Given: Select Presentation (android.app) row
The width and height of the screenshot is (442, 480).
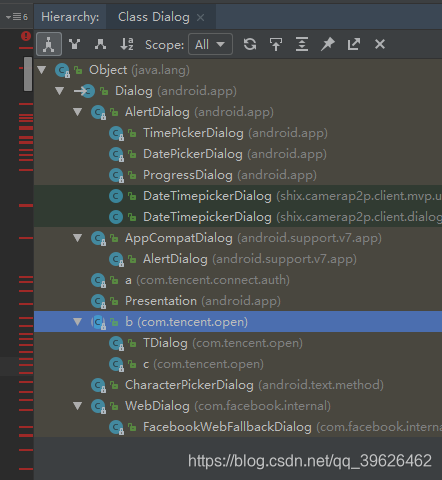Looking at the screenshot, I should point(238,301).
